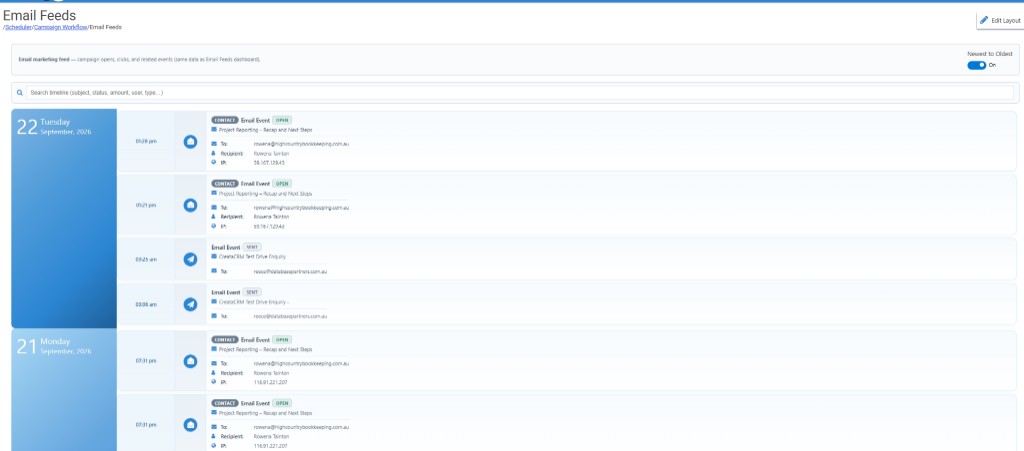
Task: Click the Email Feeds page heading
Action: click(39, 15)
